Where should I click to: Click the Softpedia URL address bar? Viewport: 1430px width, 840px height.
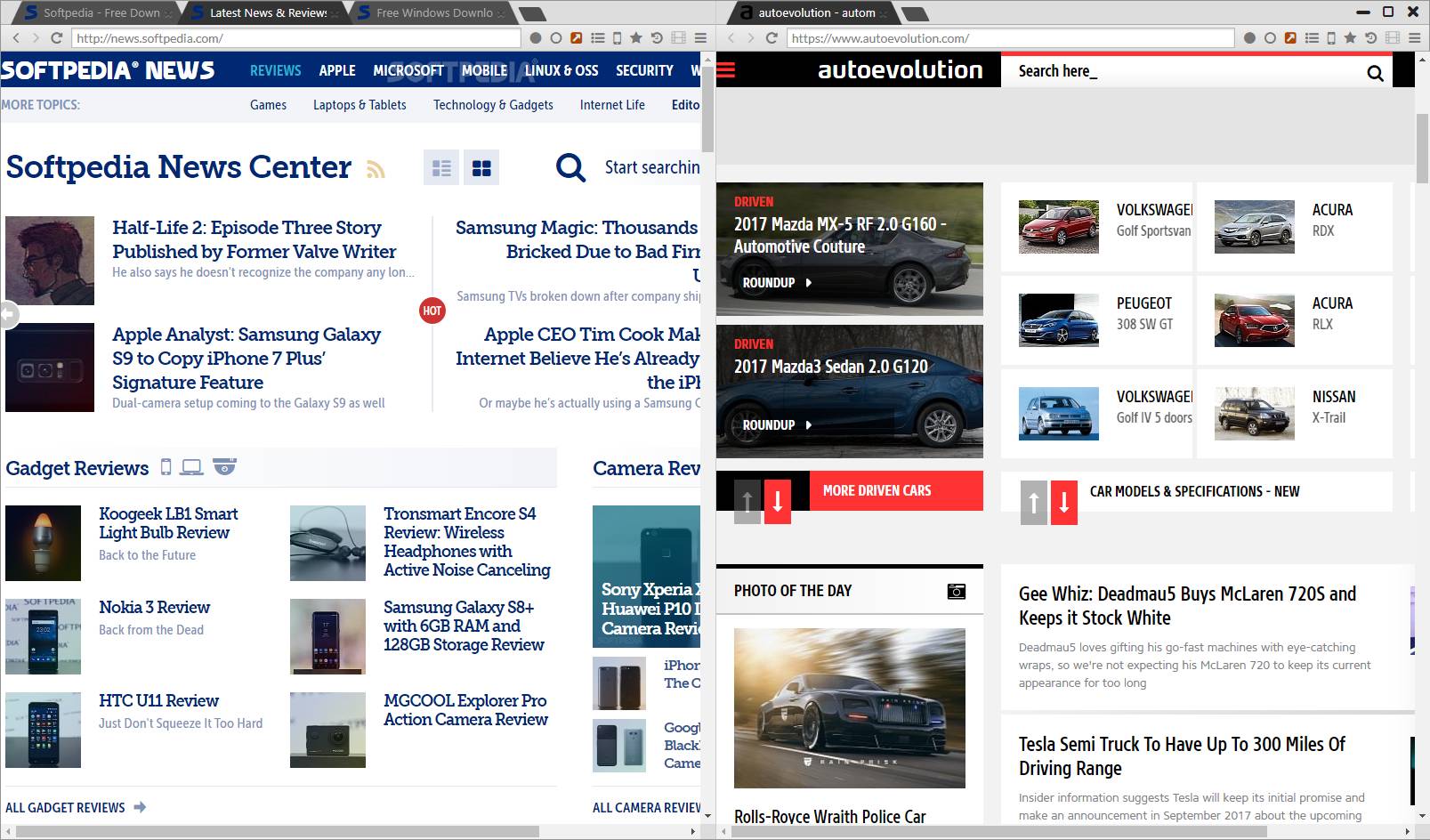(296, 38)
